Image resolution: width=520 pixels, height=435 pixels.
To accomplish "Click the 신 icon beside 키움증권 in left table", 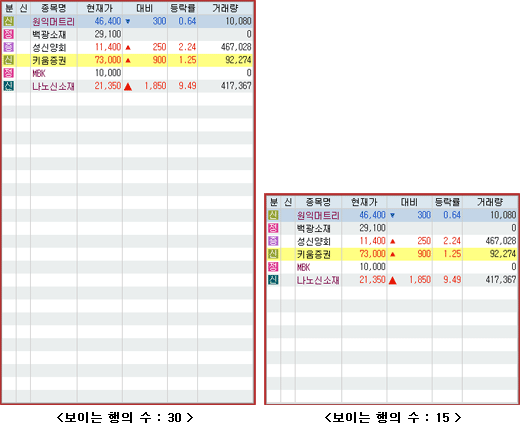I will [9, 60].
